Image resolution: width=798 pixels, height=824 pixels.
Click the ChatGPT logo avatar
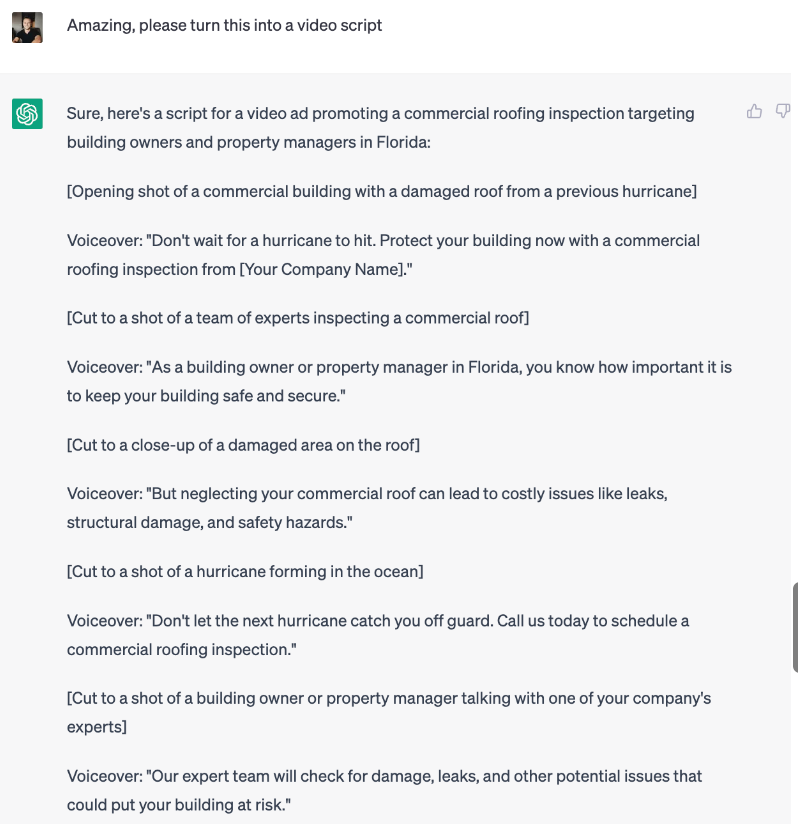(27, 114)
